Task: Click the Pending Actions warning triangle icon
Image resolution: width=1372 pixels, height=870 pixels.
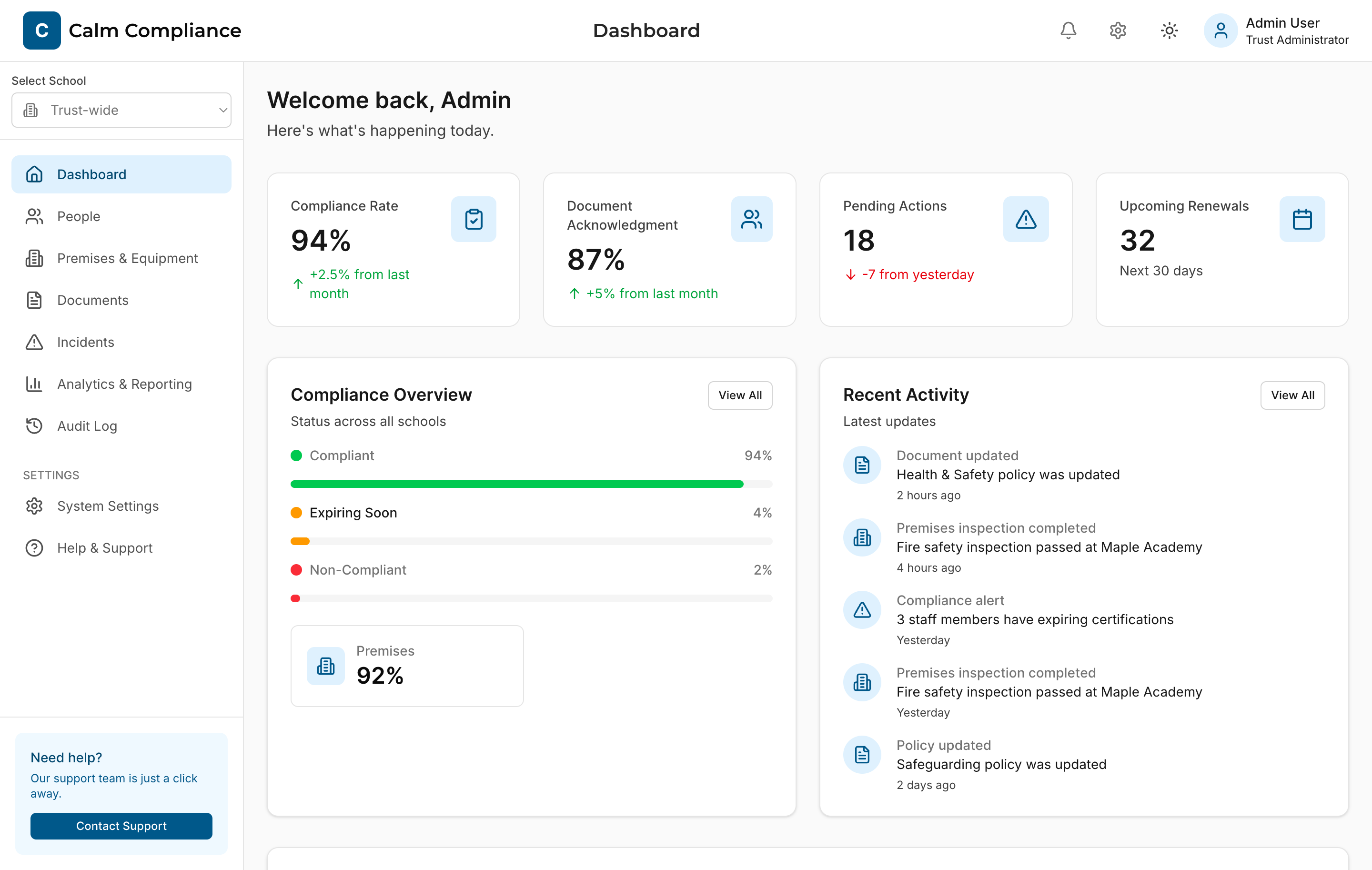Action: pos(1026,219)
